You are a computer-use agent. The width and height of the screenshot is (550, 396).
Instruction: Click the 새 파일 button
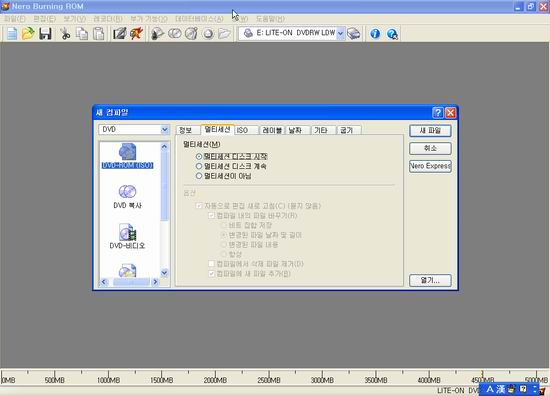430,131
